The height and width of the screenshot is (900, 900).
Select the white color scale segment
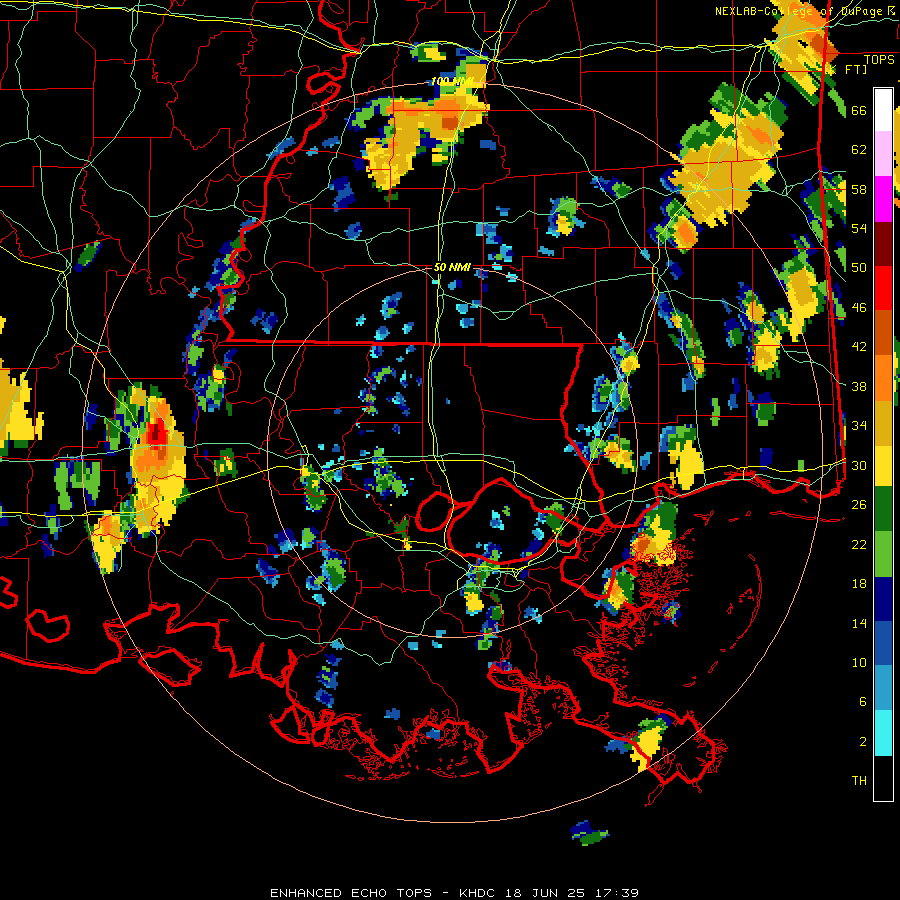883,110
